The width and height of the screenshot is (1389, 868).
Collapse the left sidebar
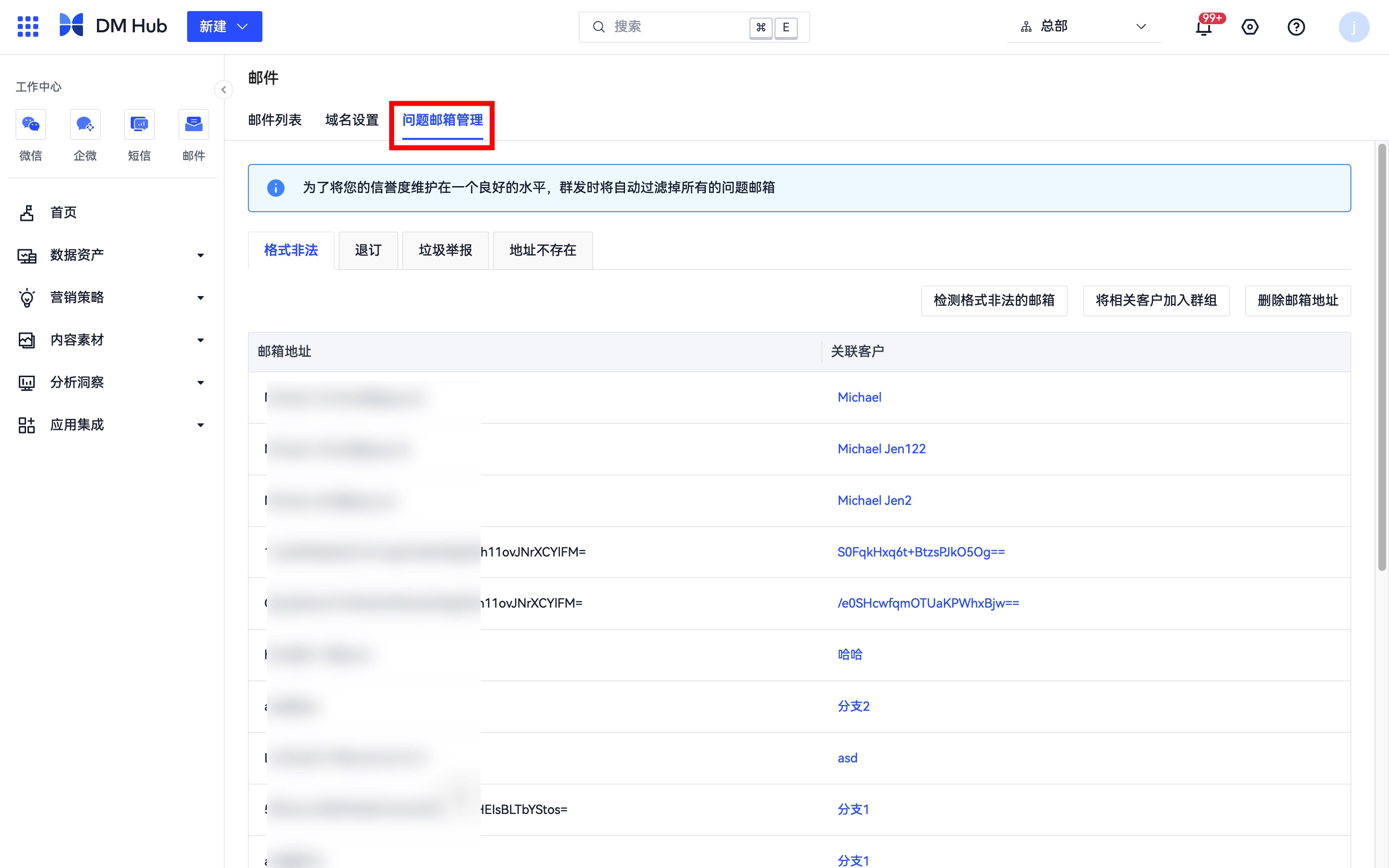tap(224, 90)
